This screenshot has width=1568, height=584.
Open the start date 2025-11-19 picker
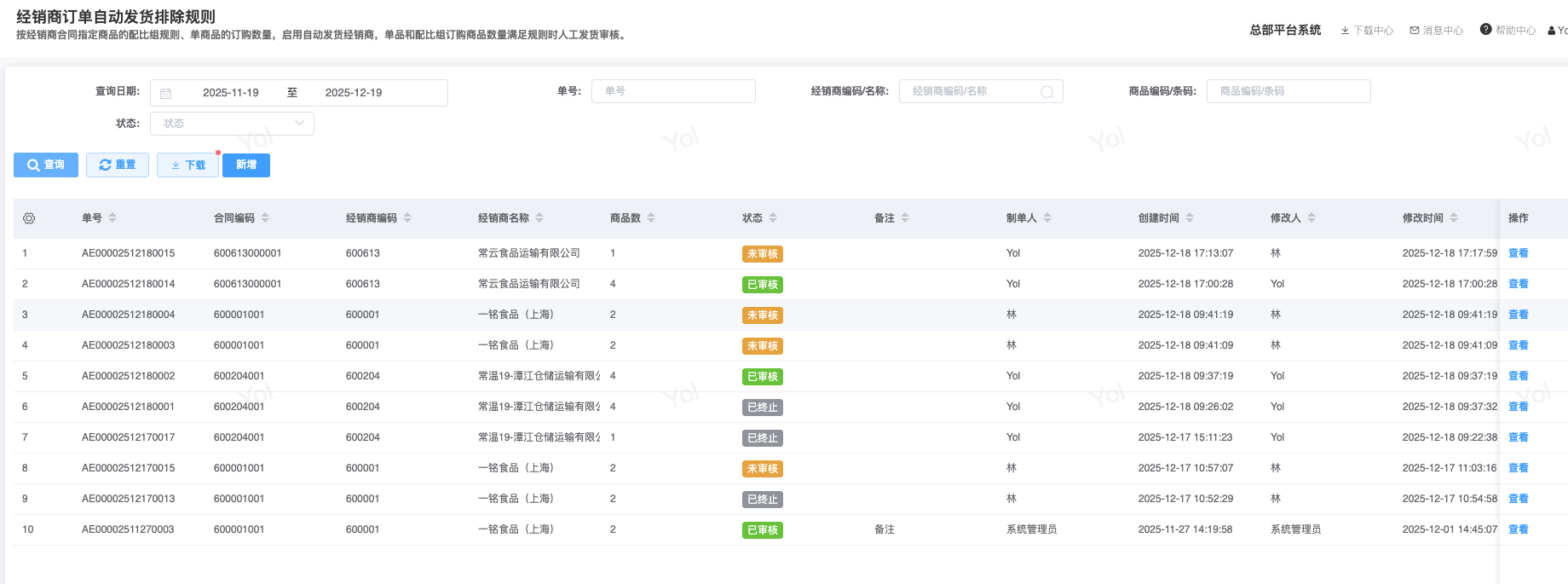tap(230, 93)
